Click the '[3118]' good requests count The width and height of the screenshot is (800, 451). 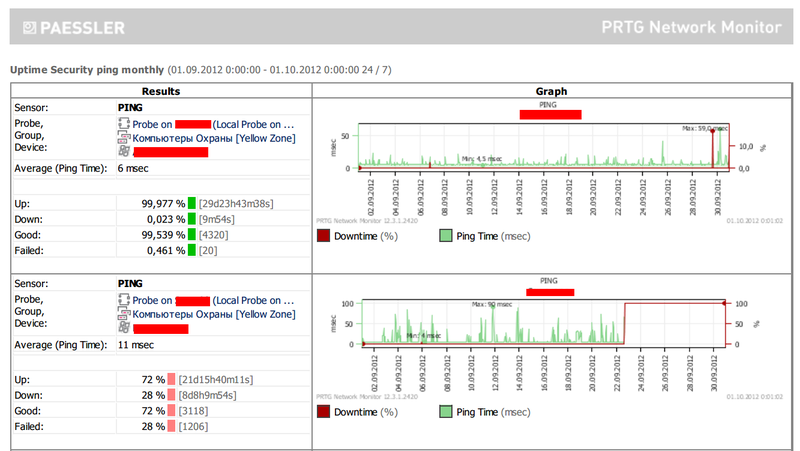coord(193,411)
